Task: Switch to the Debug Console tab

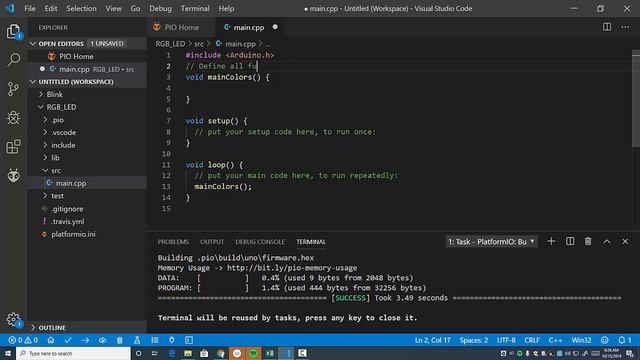Action: pyautogui.click(x=260, y=242)
